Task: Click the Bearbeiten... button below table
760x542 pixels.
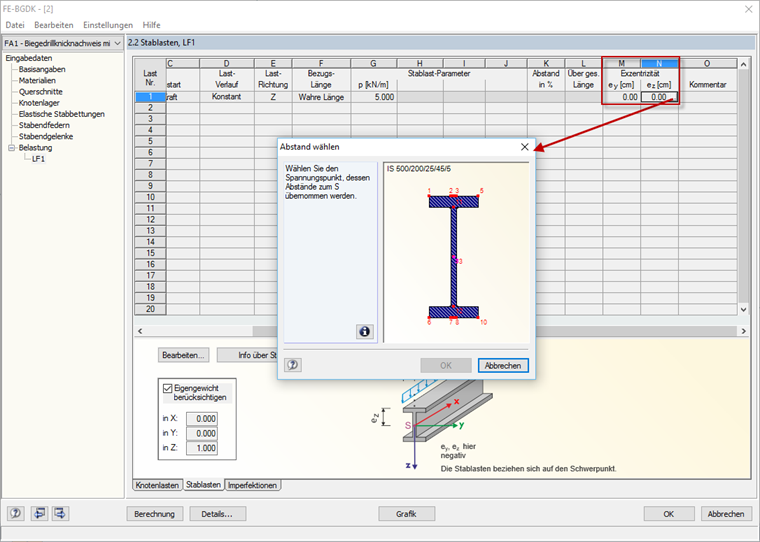Action: pyautogui.click(x=183, y=355)
